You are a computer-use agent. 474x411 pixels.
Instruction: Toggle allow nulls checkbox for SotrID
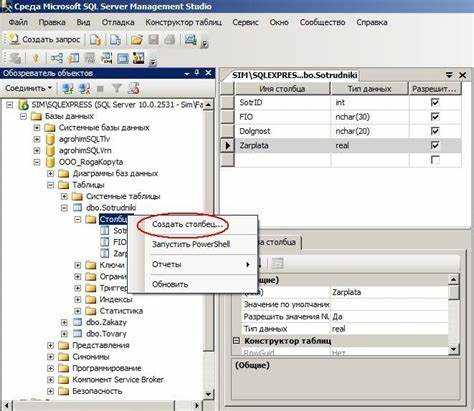[x=435, y=102]
